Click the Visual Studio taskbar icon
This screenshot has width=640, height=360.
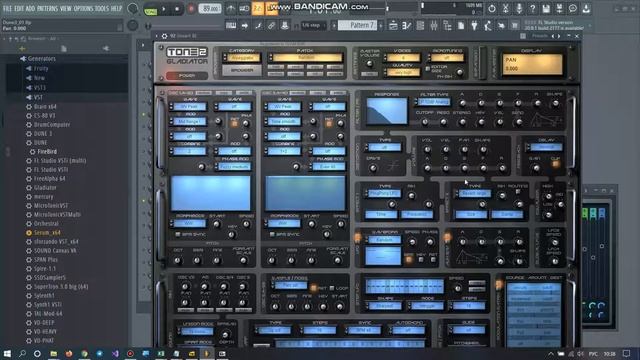point(115,353)
